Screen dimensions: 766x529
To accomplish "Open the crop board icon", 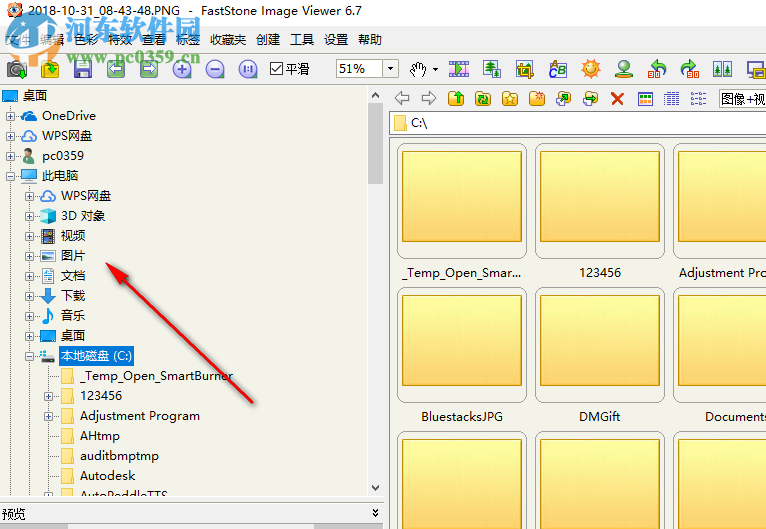I will 525,69.
